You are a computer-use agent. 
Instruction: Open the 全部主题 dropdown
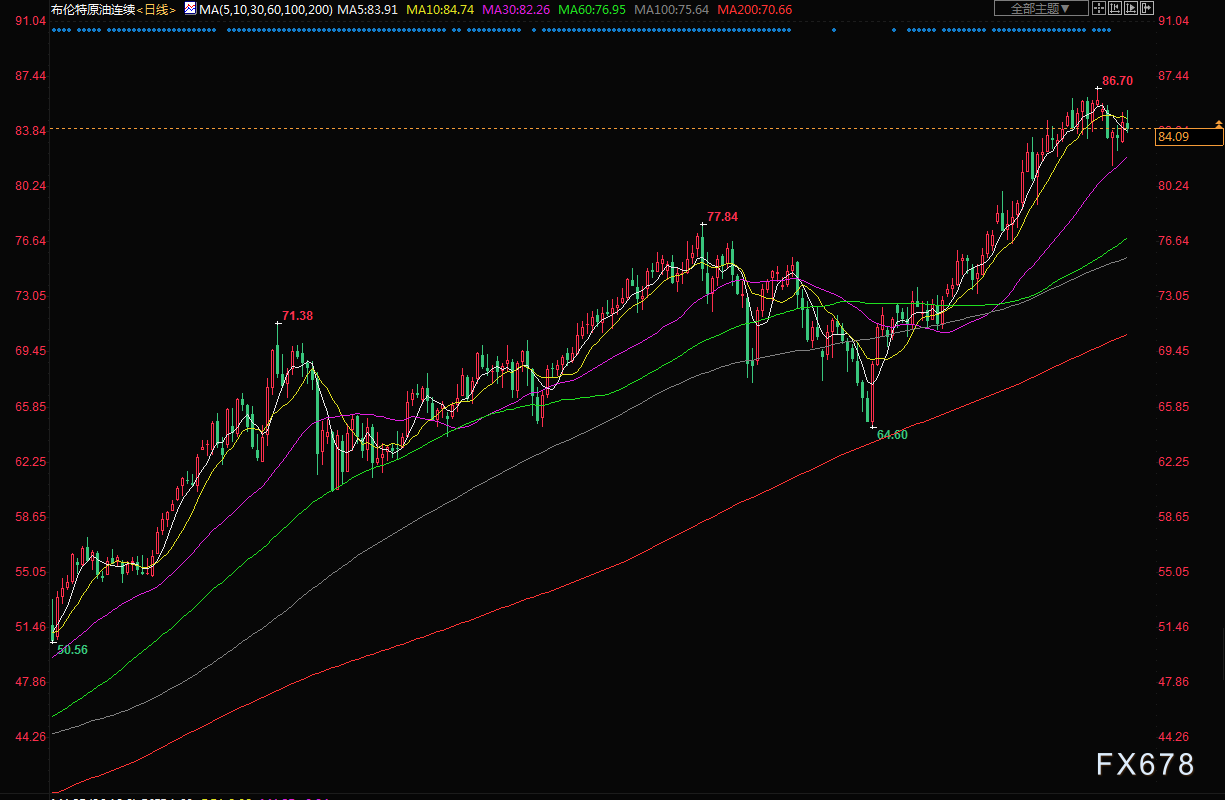click(1041, 8)
